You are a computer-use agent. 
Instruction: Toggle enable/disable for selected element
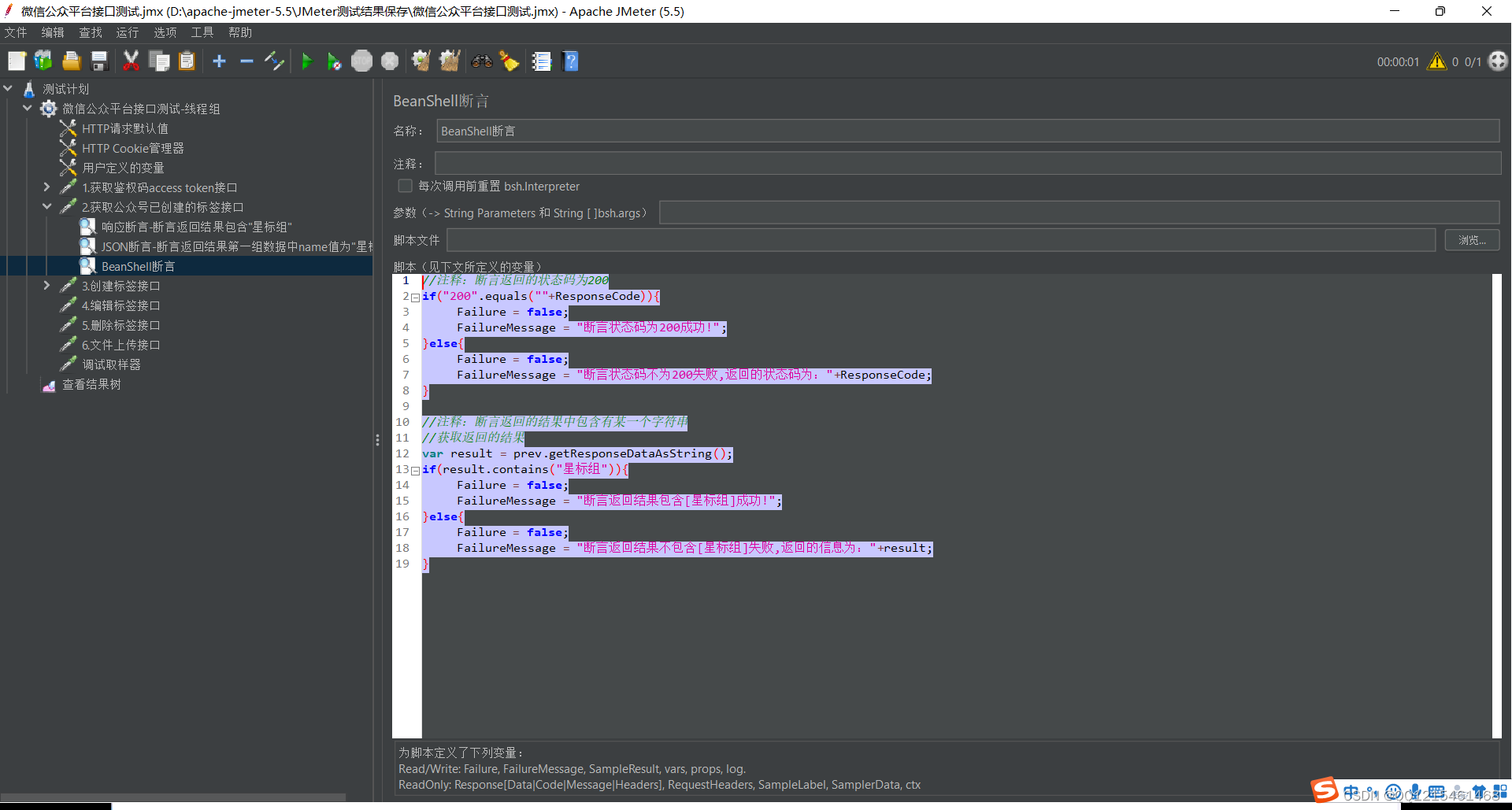pyautogui.click(x=274, y=61)
